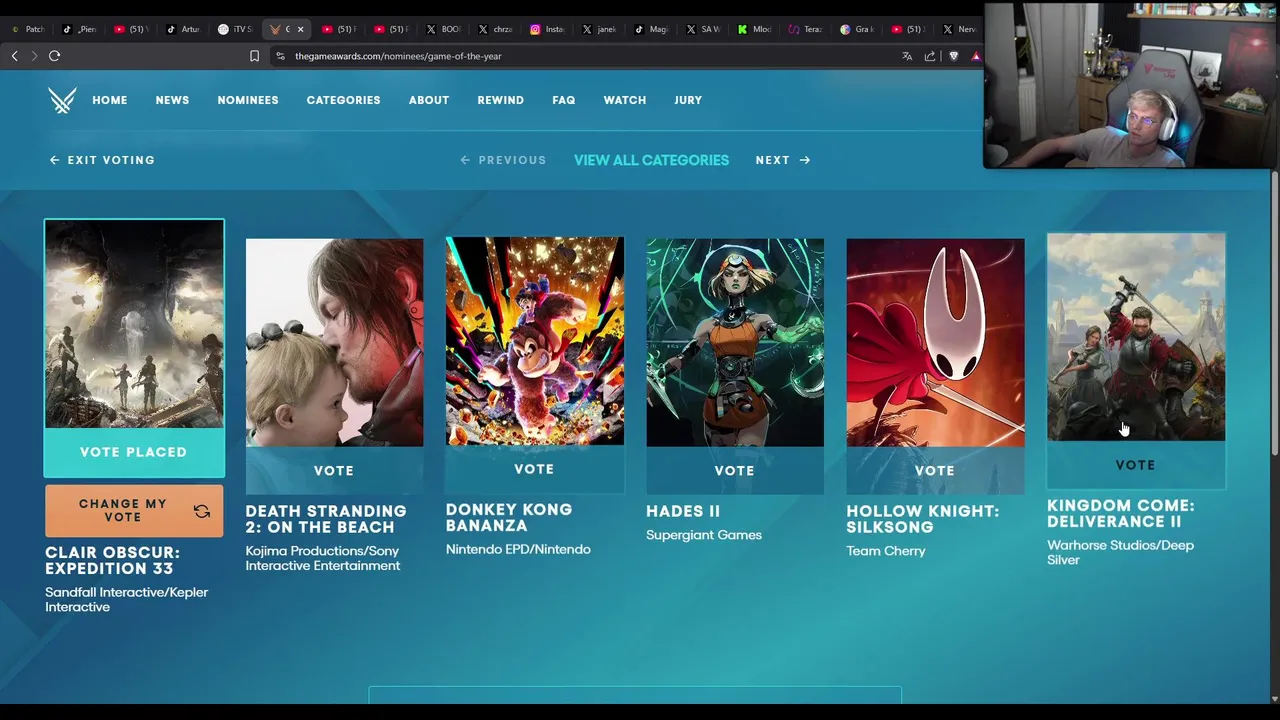Open the NEWS menu item

[172, 100]
